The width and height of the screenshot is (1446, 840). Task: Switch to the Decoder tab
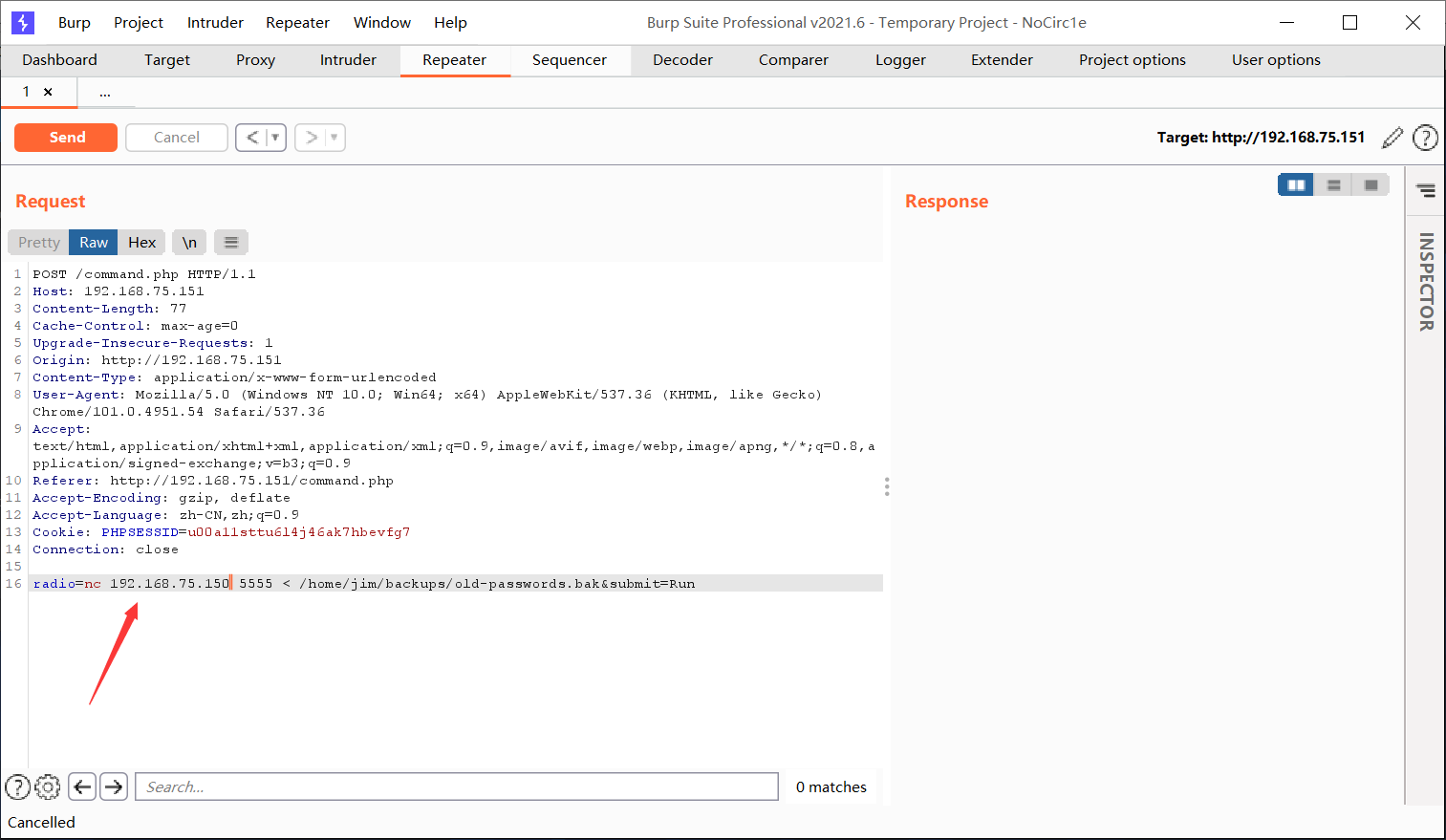point(682,60)
